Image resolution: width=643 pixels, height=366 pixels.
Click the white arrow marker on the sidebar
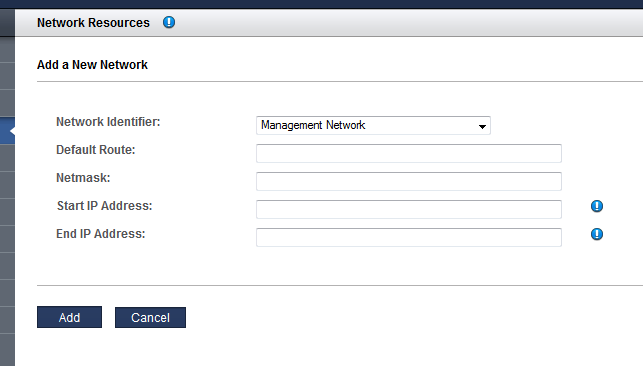tap(12, 131)
